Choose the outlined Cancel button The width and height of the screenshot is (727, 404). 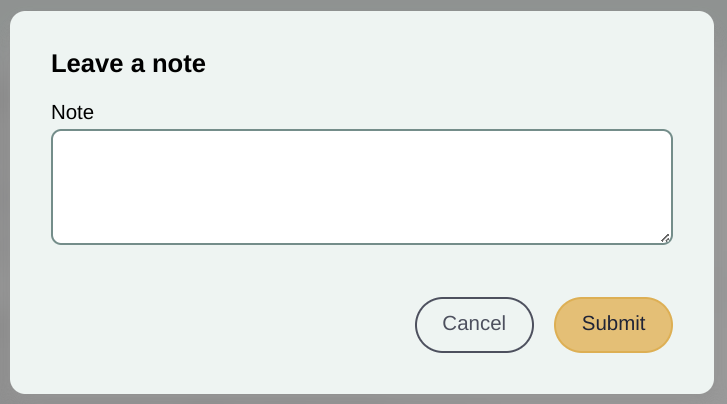point(474,325)
